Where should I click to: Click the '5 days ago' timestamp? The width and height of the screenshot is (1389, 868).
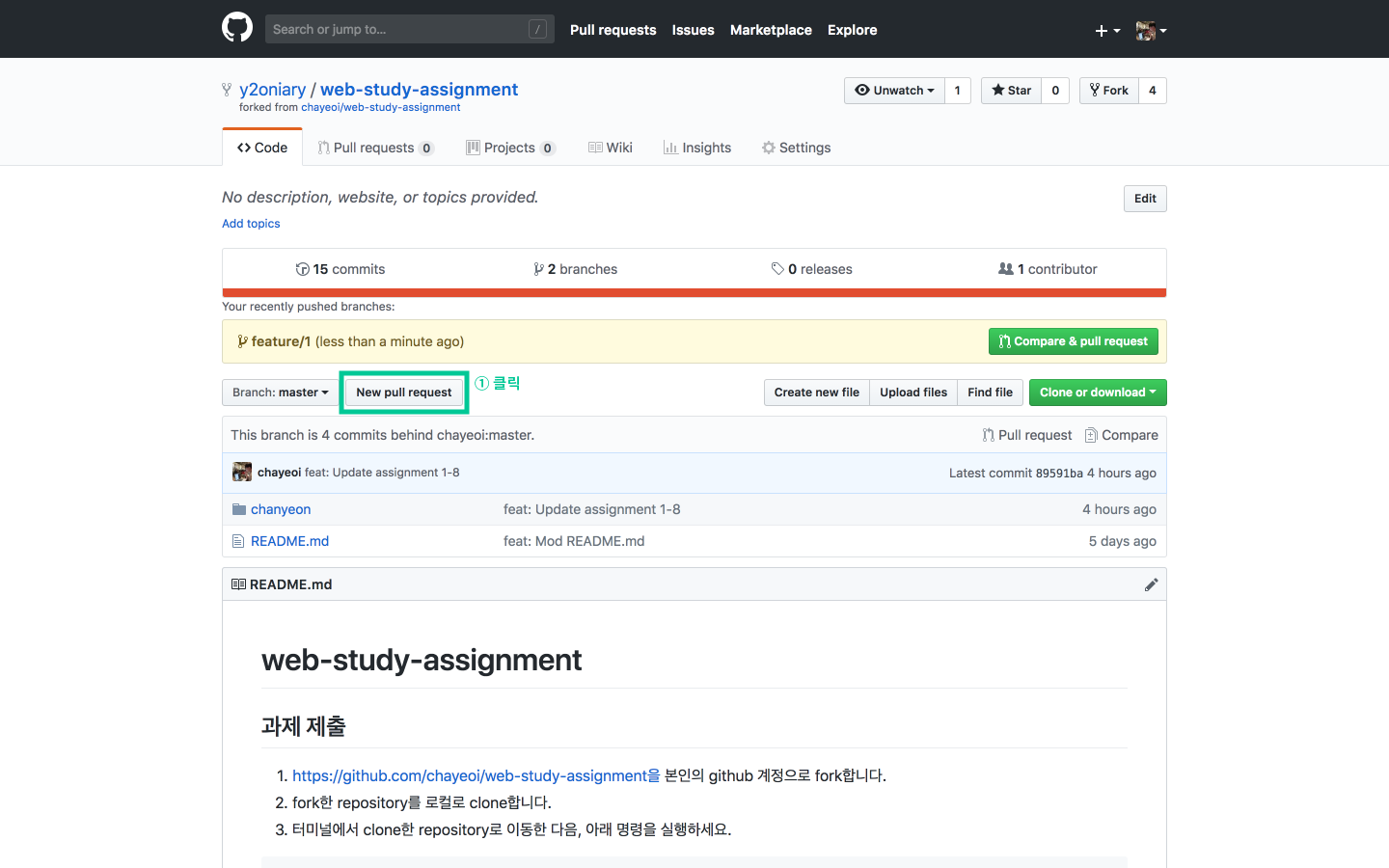[x=1123, y=541]
